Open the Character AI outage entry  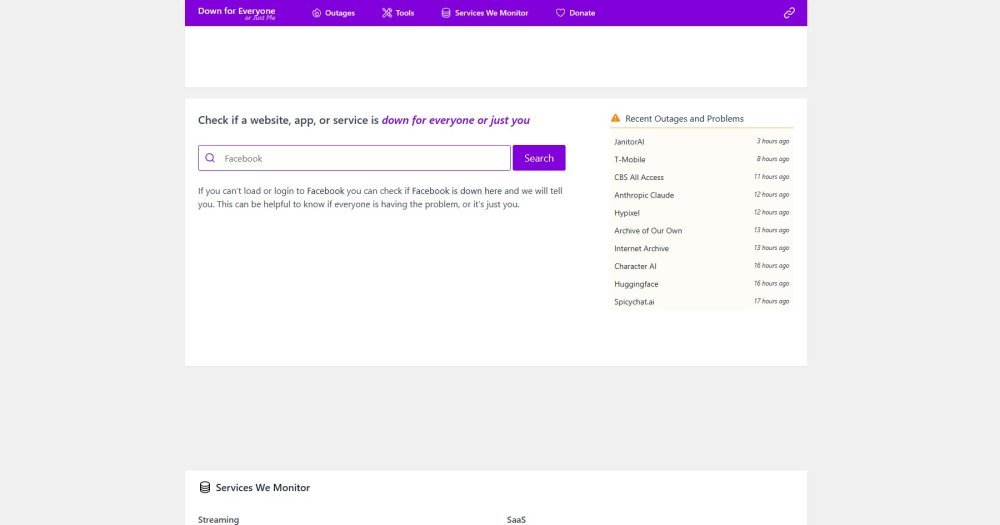[635, 267]
